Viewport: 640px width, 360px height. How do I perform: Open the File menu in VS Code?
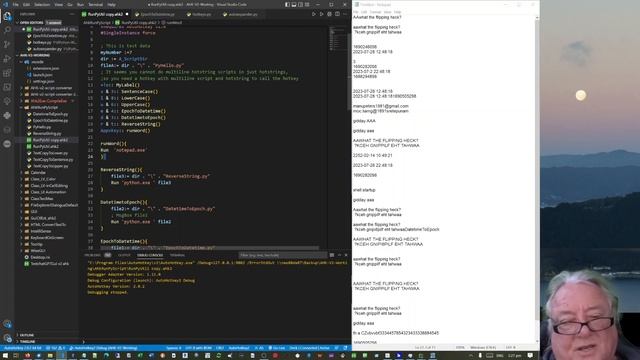(16, 4)
